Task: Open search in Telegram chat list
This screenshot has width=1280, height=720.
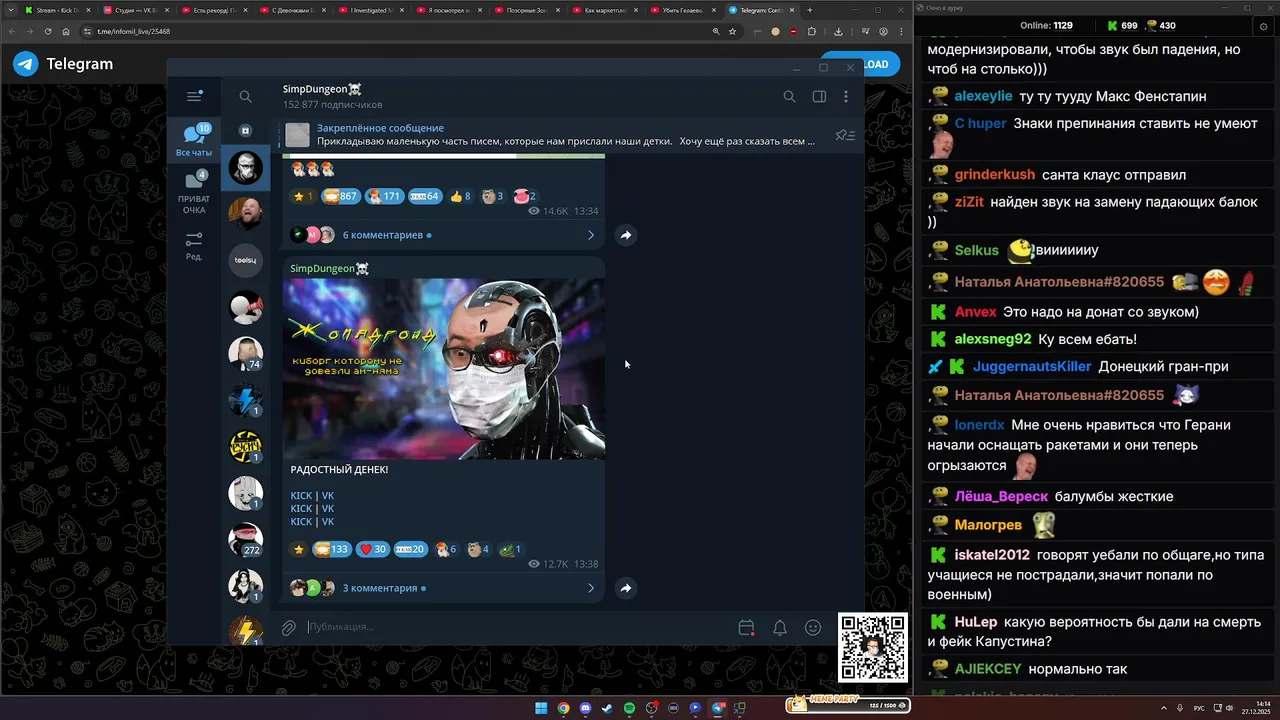Action: [245, 97]
